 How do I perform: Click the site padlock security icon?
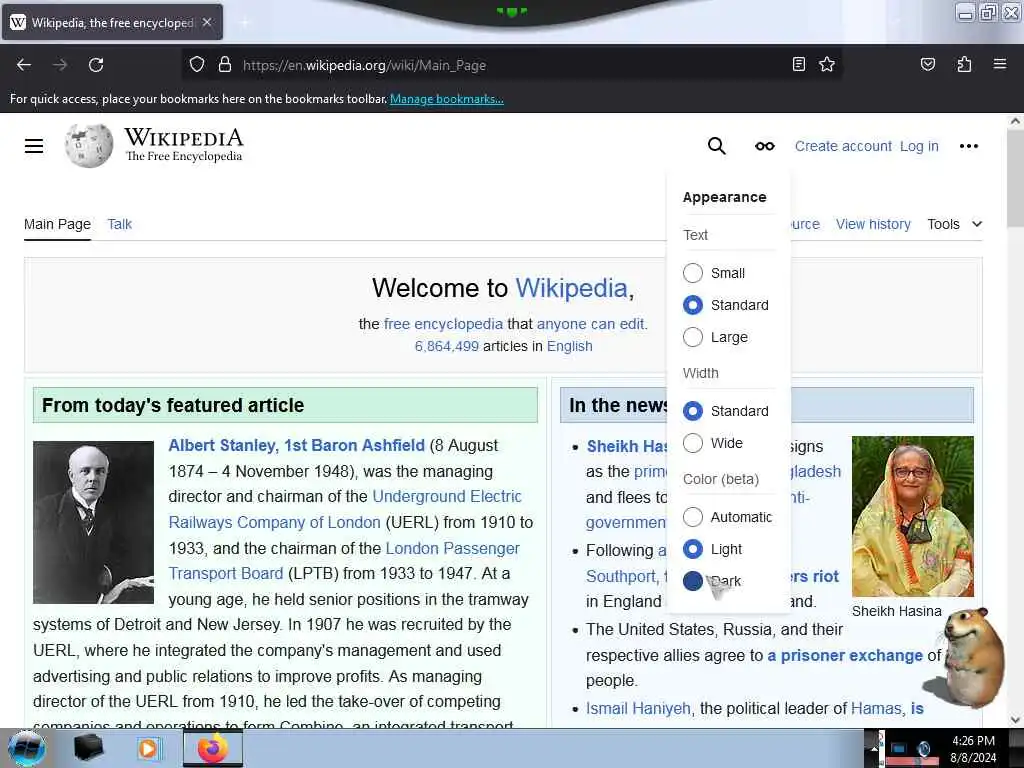coord(225,65)
